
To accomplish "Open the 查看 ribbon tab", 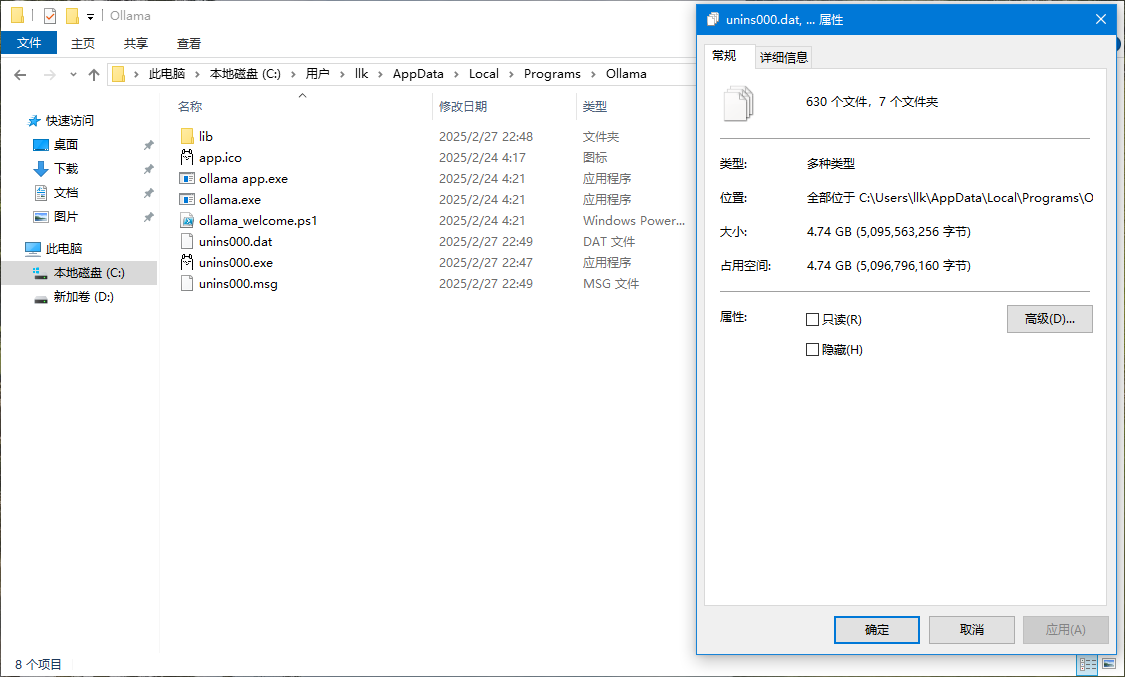I will coord(189,43).
